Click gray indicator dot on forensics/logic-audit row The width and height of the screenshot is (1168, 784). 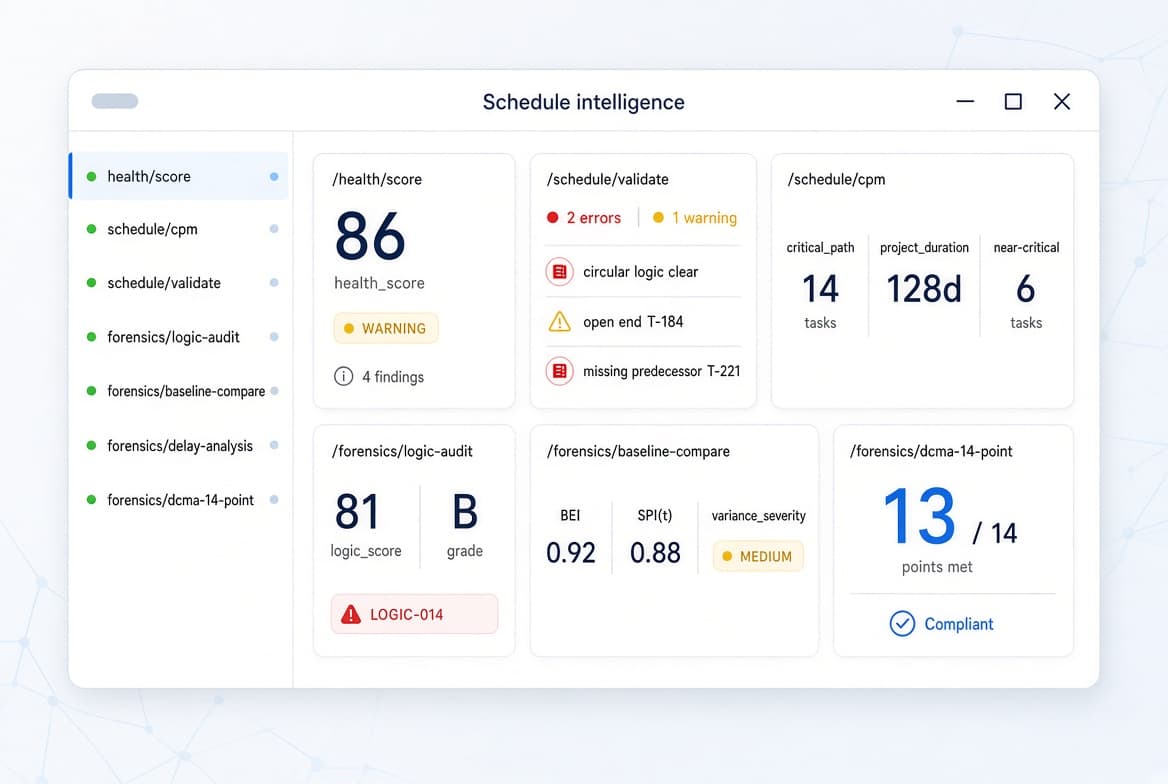(x=274, y=337)
